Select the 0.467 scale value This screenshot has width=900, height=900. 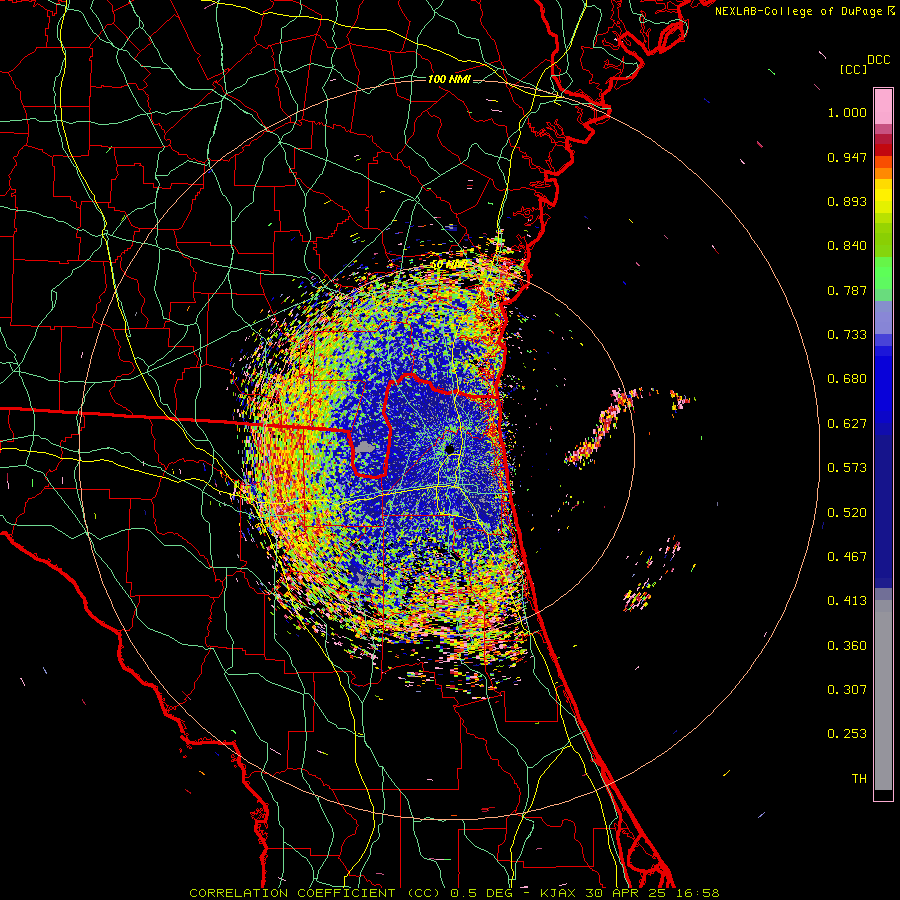click(847, 557)
